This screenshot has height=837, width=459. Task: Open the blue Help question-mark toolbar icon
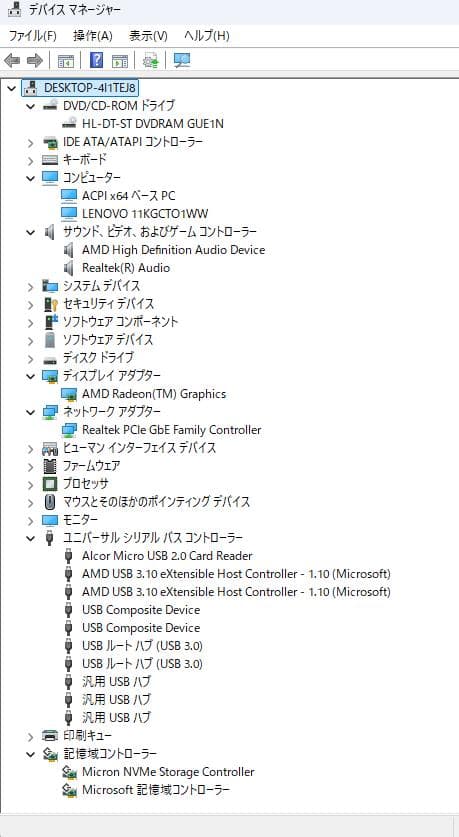pyautogui.click(x=96, y=60)
